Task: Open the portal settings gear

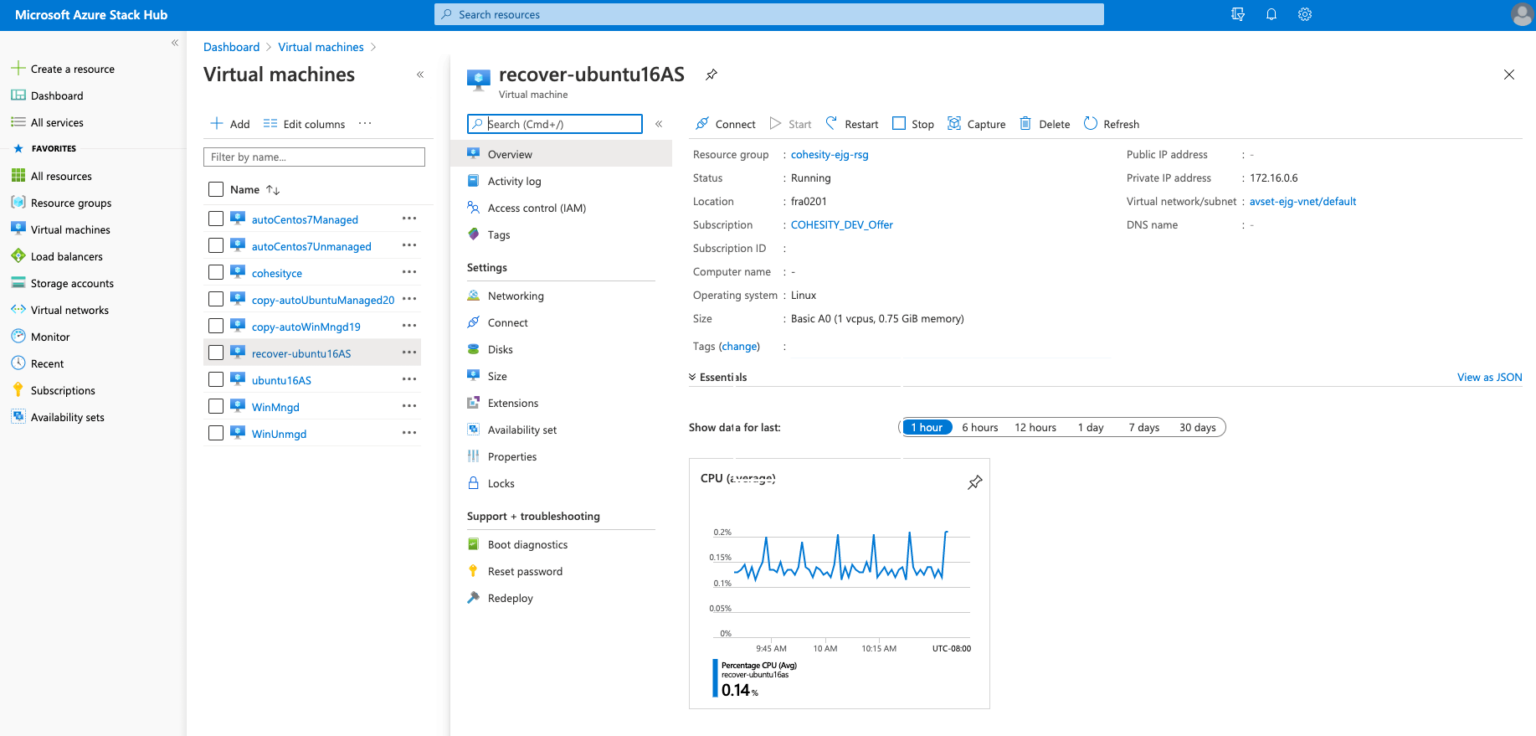Action: pyautogui.click(x=1304, y=14)
